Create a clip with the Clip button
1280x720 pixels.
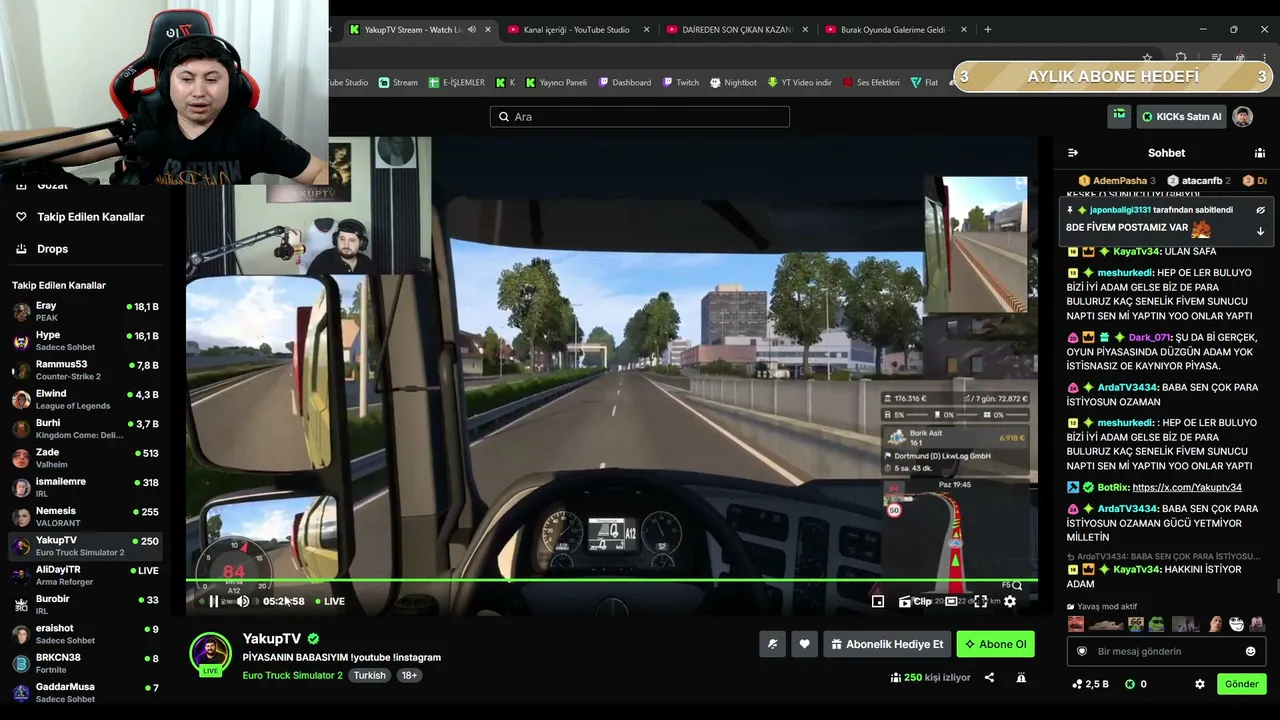pyautogui.click(x=915, y=601)
